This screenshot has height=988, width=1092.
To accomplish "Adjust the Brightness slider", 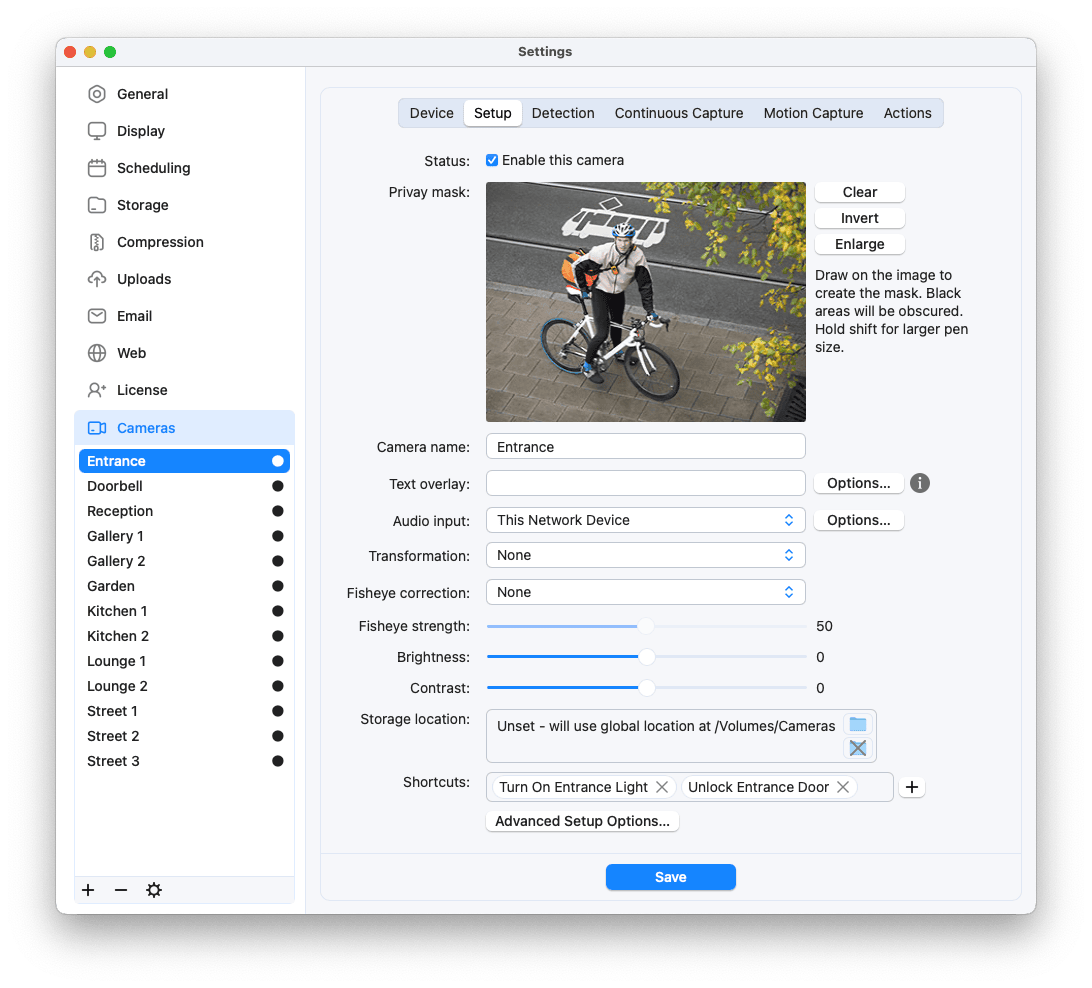I will click(x=646, y=657).
